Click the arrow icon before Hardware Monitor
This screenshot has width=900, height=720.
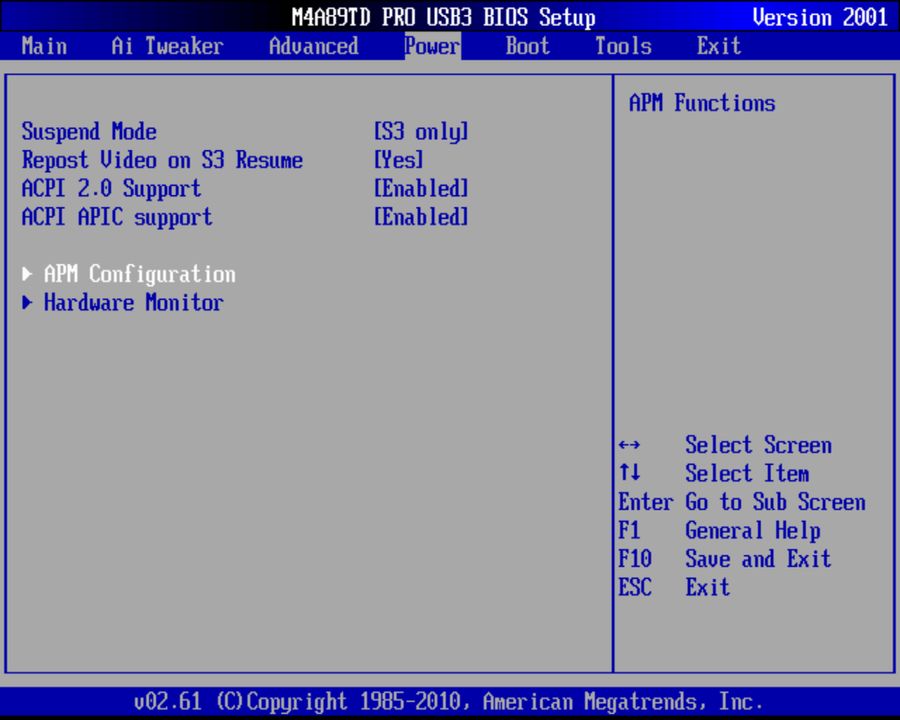pos(26,303)
